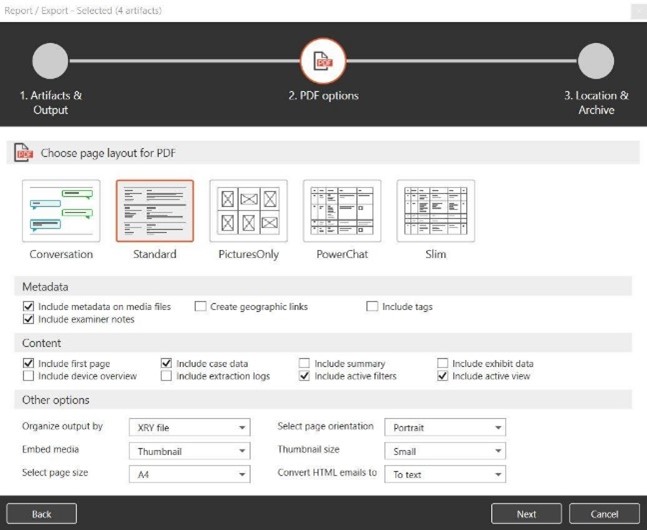Toggle Include extraction logs checkbox

point(167,377)
